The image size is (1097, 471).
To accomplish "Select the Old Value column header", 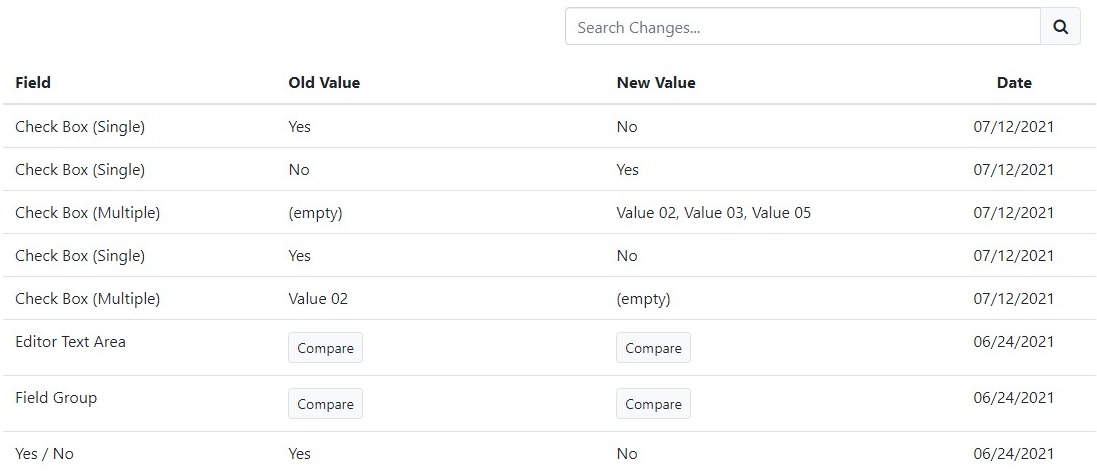I will click(x=324, y=83).
